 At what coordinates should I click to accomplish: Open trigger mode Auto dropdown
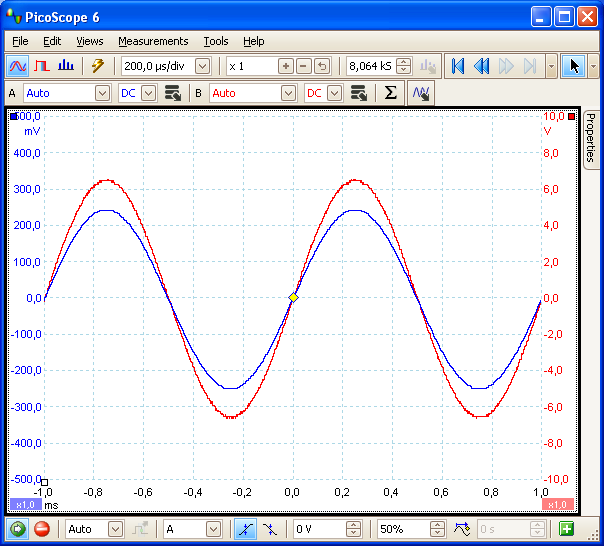115,529
